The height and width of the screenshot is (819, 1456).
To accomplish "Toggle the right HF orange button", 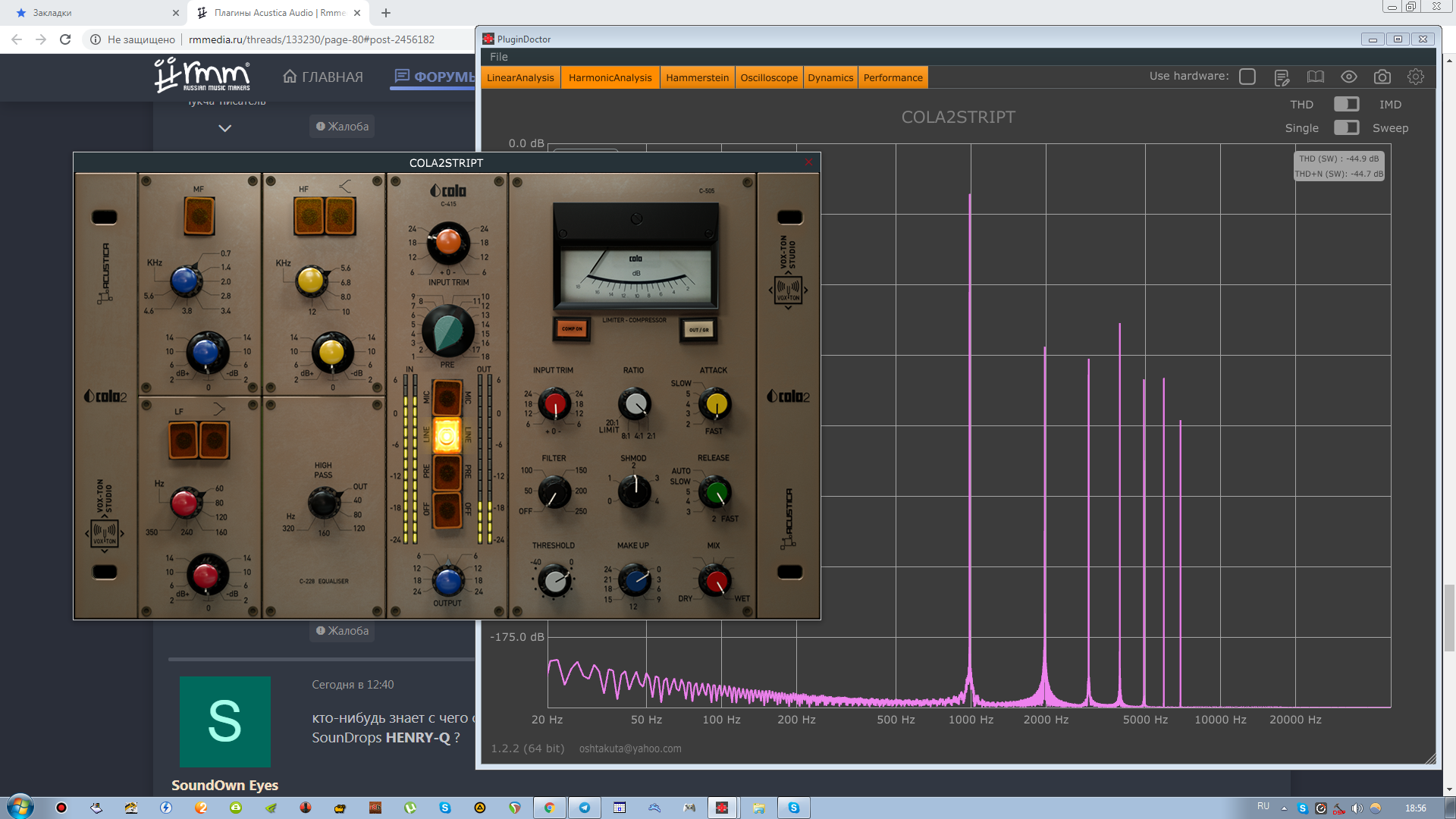I will coord(340,216).
